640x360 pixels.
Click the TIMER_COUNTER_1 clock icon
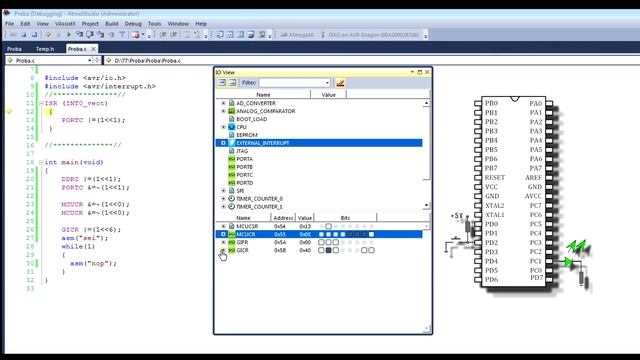tap(231, 207)
